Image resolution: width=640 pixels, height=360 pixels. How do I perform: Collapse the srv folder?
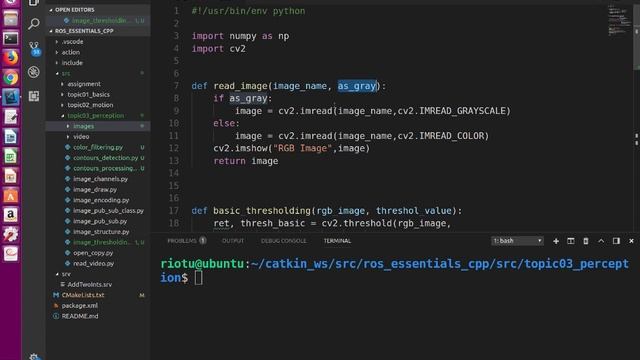98,274
